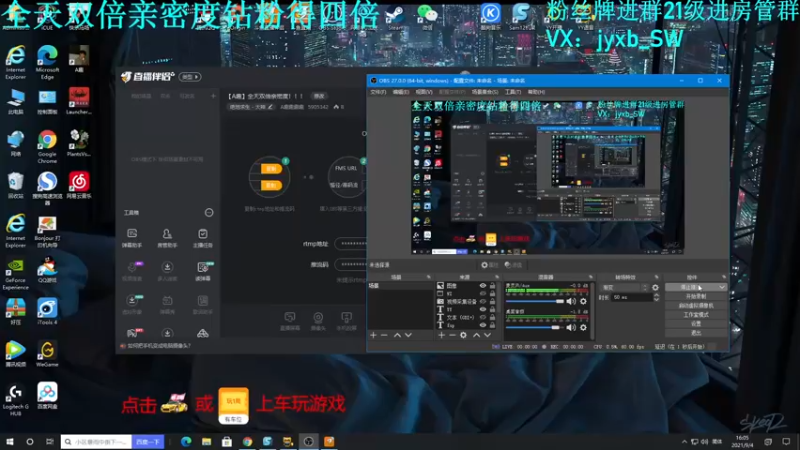The image size is (800, 450).
Task: Pop out the audio mixer dock
Action: pos(591,277)
